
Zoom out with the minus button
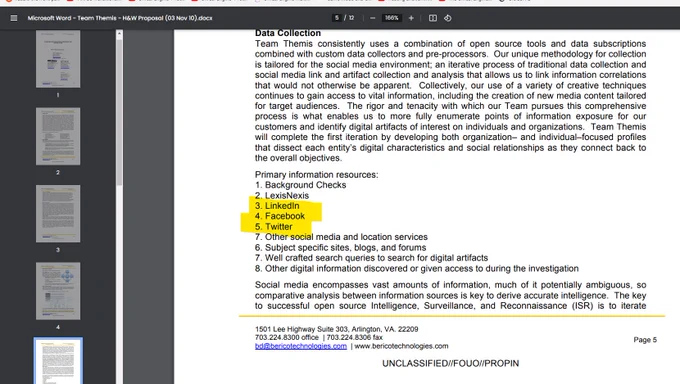(373, 18)
